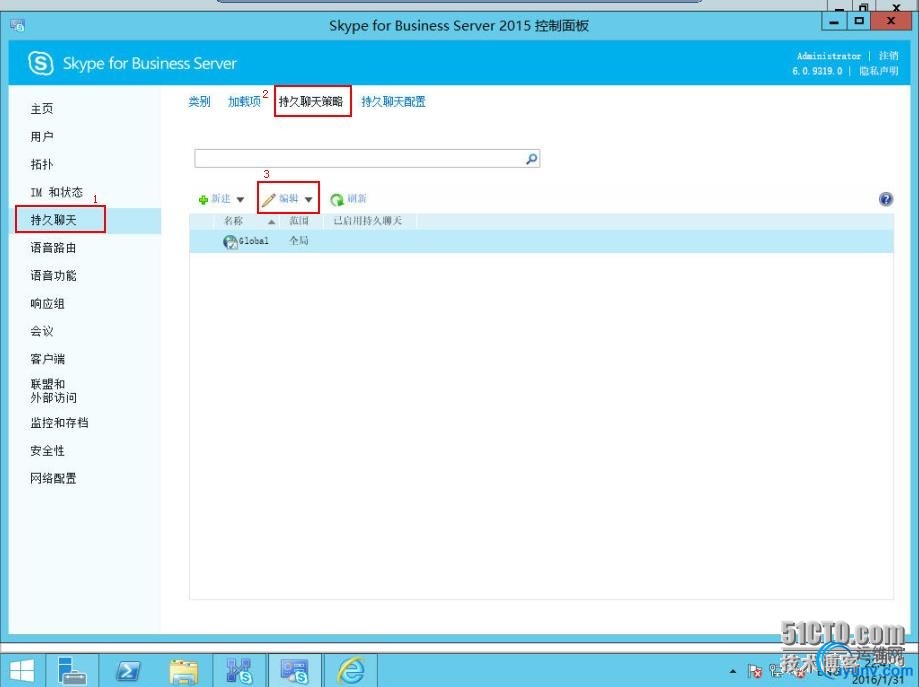This screenshot has height=687, width=919.
Task: Open 会议 in the sidebar
Action: 42,331
